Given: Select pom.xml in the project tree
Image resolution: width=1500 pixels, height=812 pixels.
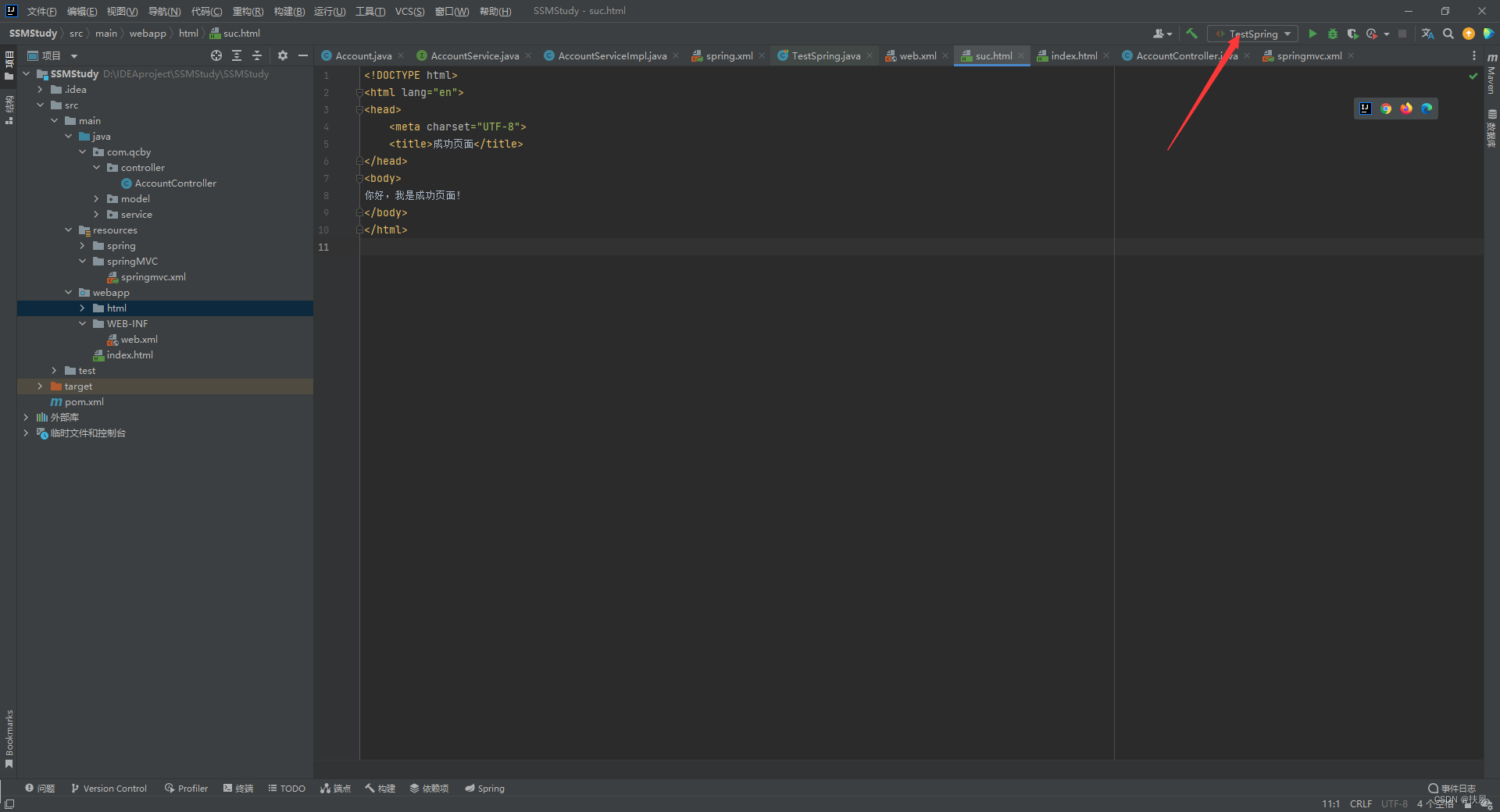Looking at the screenshot, I should click(x=84, y=402).
